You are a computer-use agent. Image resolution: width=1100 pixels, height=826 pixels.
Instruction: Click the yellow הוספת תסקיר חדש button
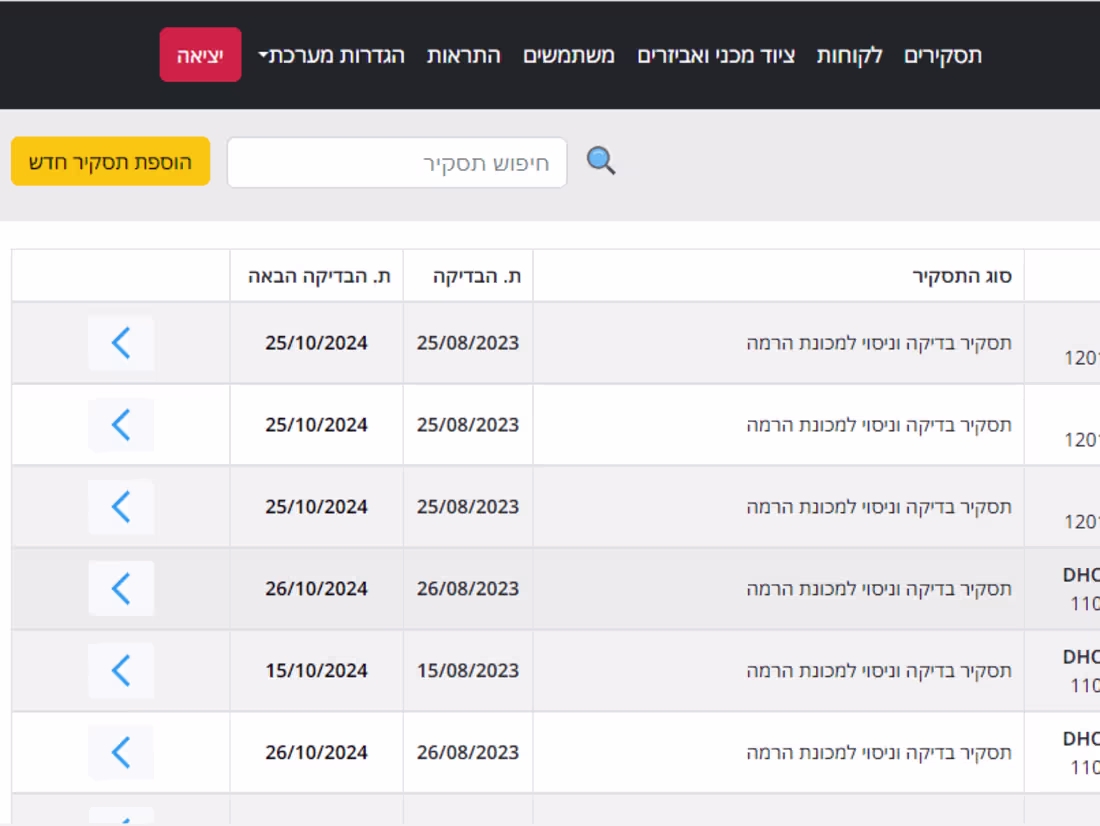tap(111, 162)
